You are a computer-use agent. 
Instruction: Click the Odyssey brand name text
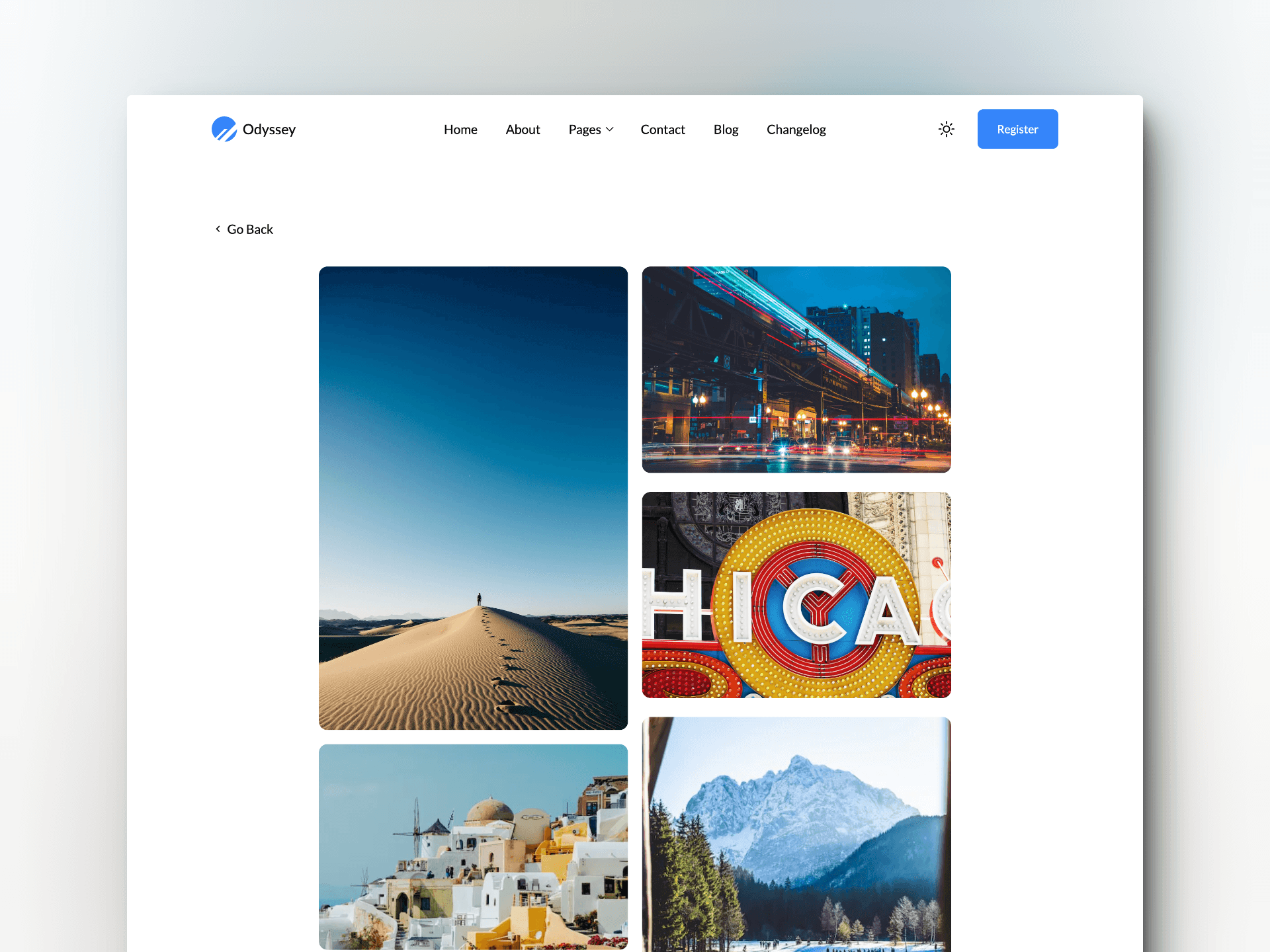tap(269, 130)
